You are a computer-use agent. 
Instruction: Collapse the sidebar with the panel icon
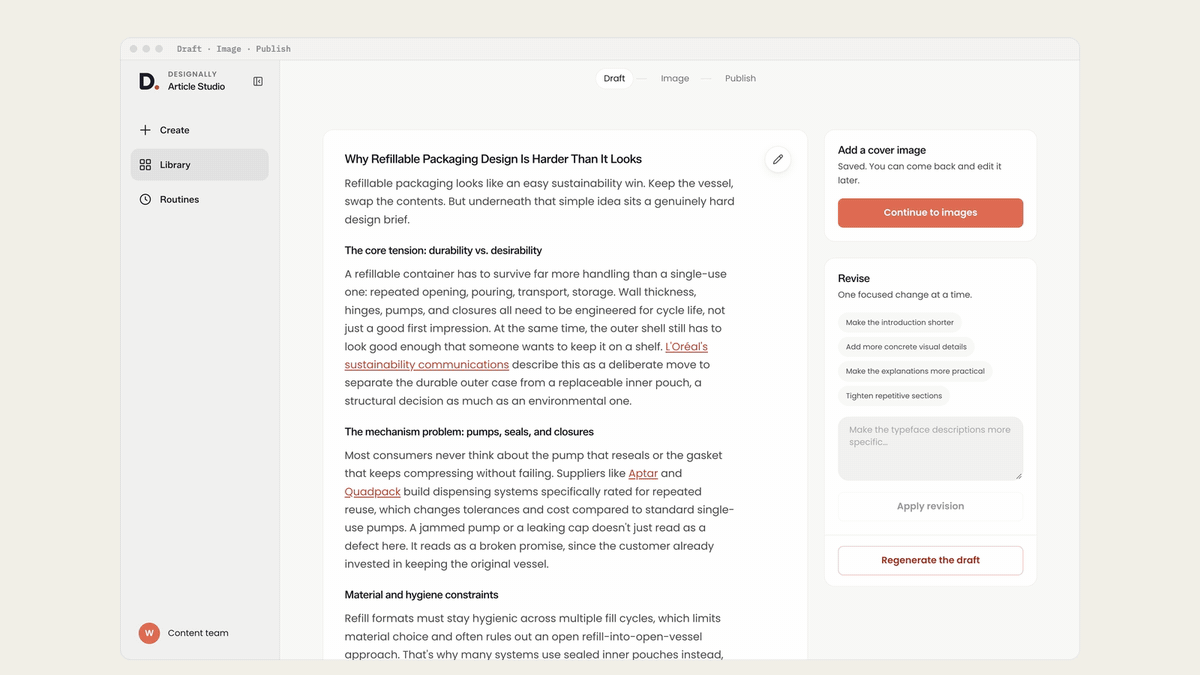[258, 81]
